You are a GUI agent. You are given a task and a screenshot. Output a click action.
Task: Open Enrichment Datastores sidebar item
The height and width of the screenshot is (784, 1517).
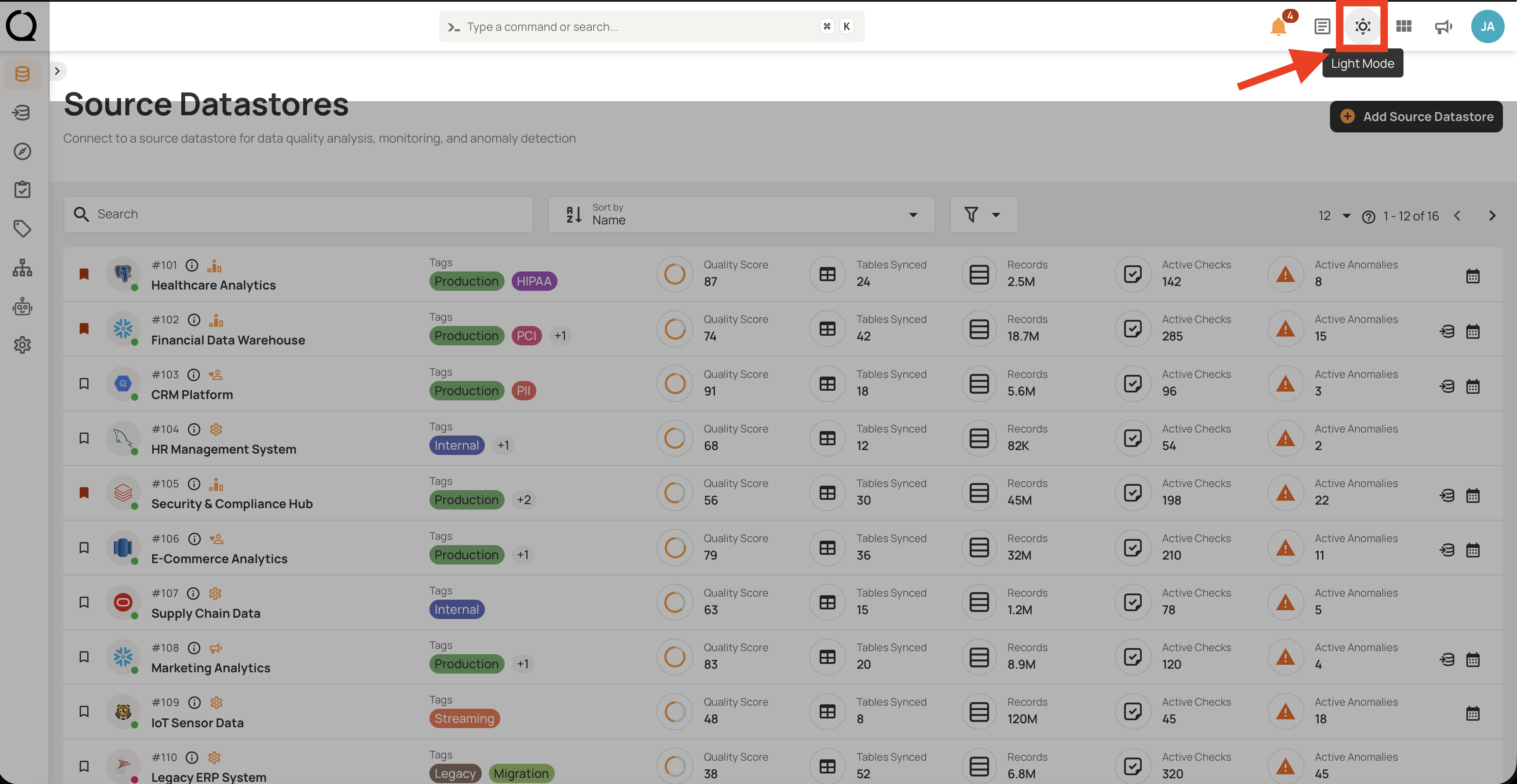click(22, 113)
